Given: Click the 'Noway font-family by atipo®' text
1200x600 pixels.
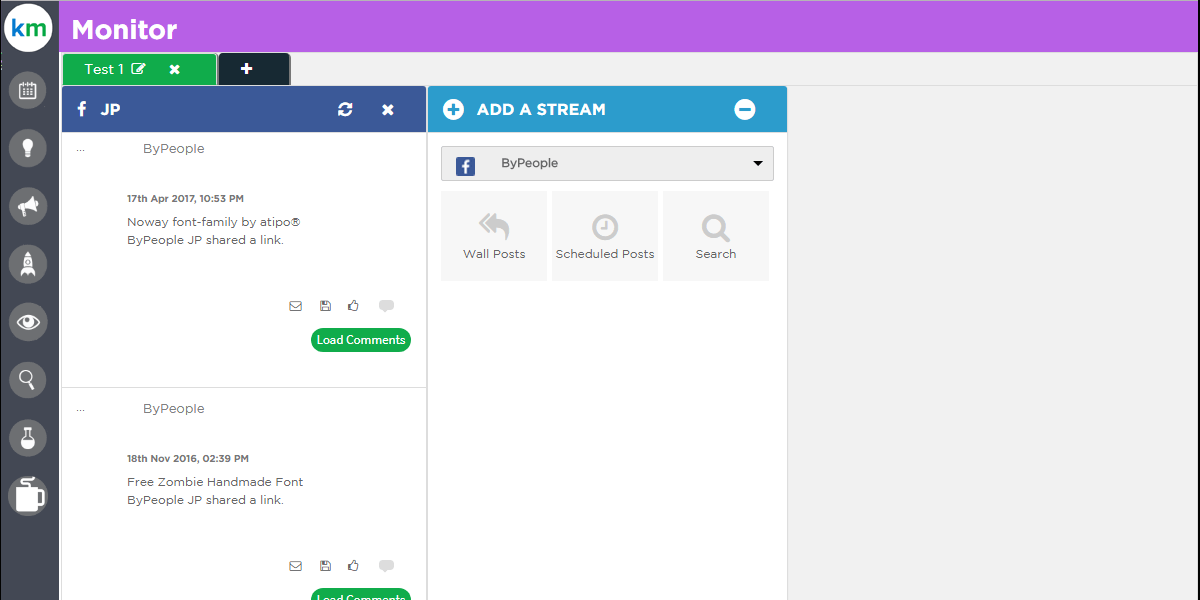Looking at the screenshot, I should coord(214,222).
